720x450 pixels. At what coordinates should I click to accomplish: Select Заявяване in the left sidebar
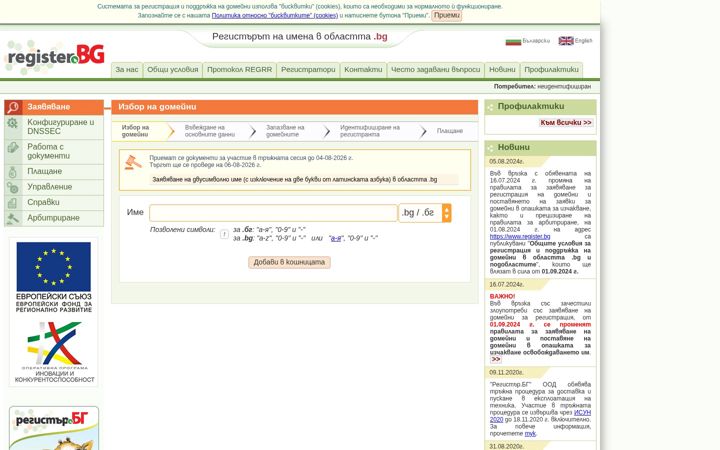(x=54, y=107)
